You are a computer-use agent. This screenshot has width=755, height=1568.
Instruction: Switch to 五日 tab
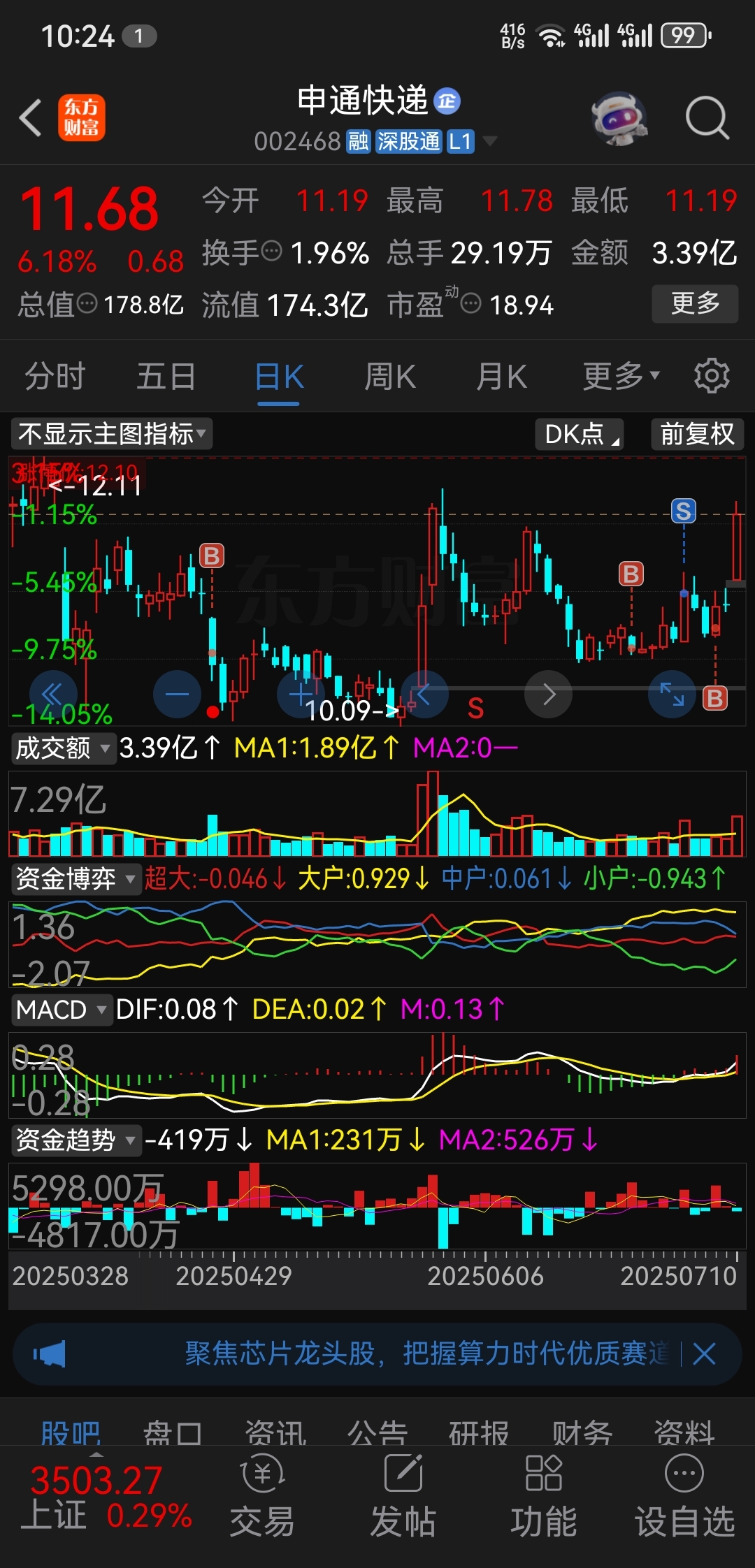point(166,377)
